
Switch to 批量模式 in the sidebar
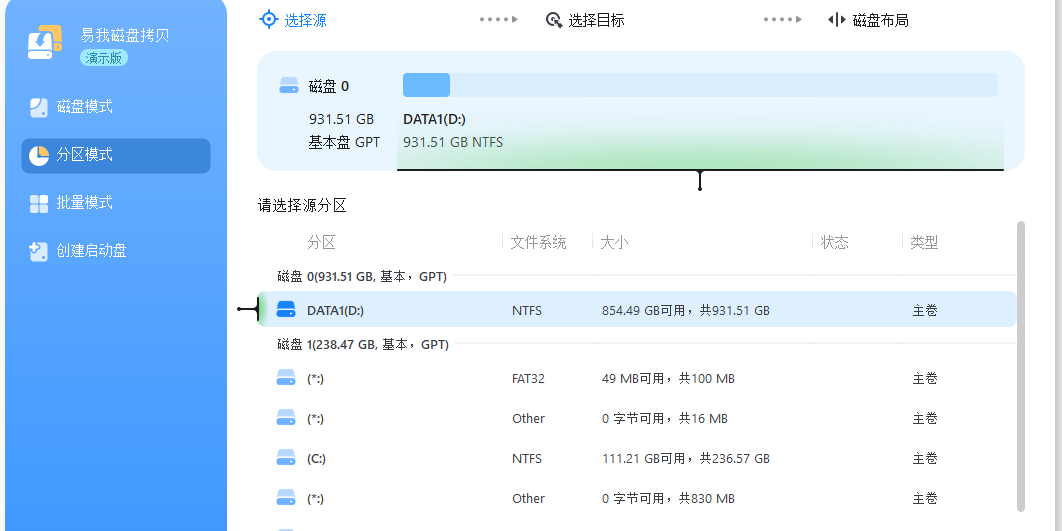pyautogui.click(x=85, y=203)
